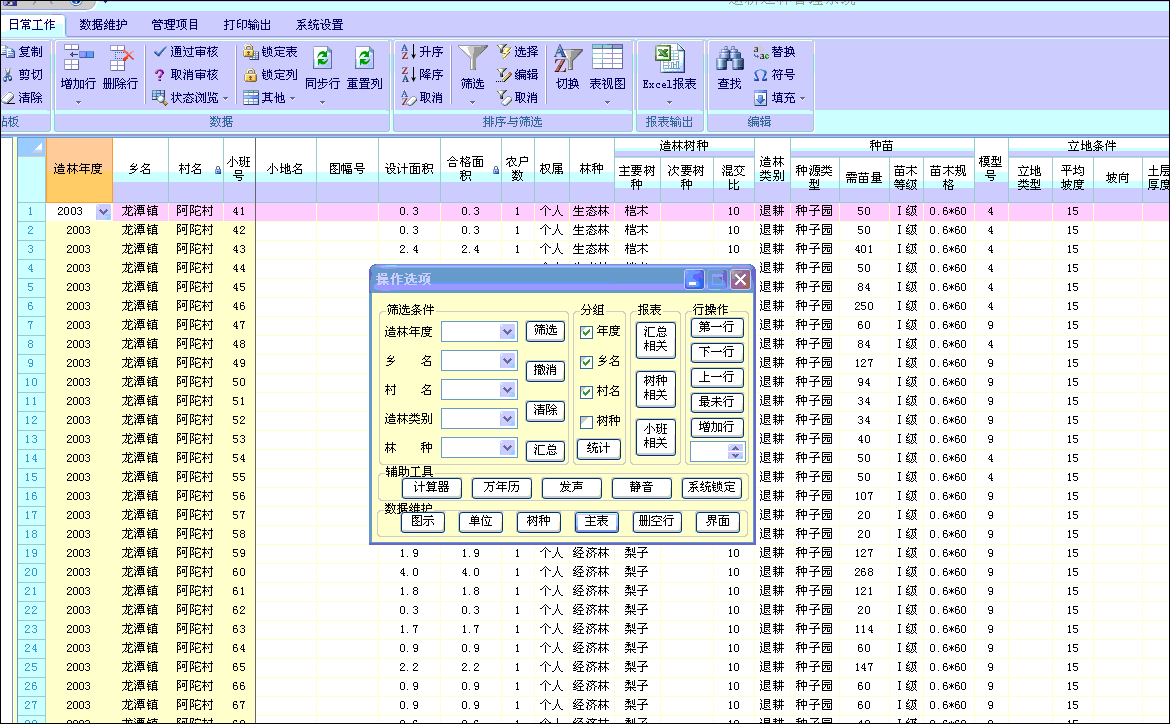The width and height of the screenshot is (1170, 724).
Task: Click the 锁定表 lock icon
Action: 251,52
